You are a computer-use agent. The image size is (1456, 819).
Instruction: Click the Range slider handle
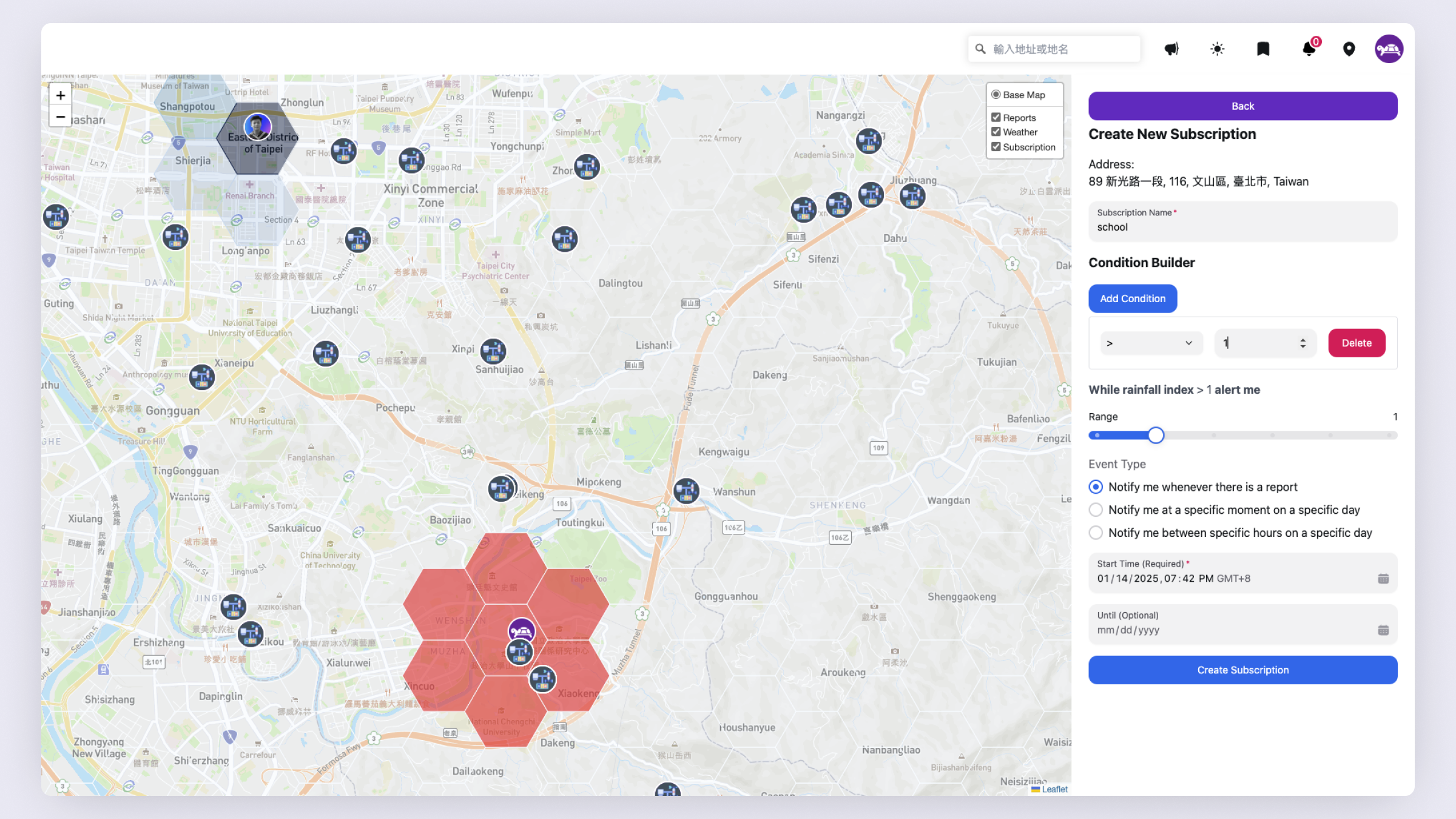[x=1156, y=435]
